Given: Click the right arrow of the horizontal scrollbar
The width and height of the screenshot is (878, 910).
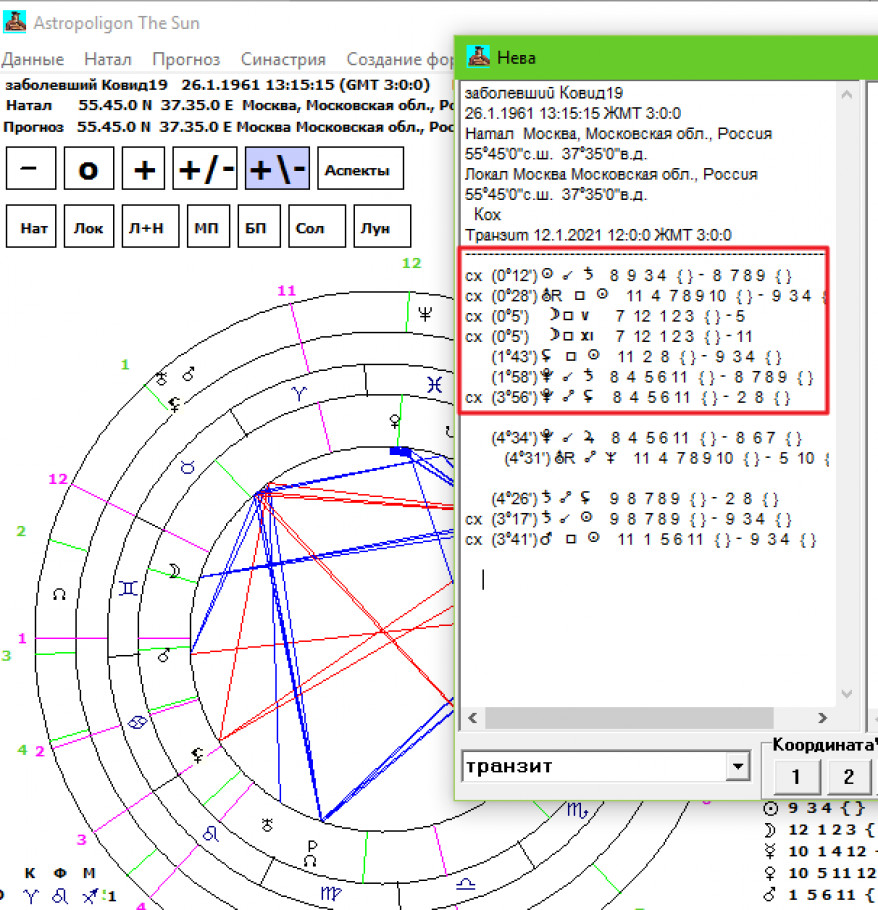Looking at the screenshot, I should [x=822, y=718].
